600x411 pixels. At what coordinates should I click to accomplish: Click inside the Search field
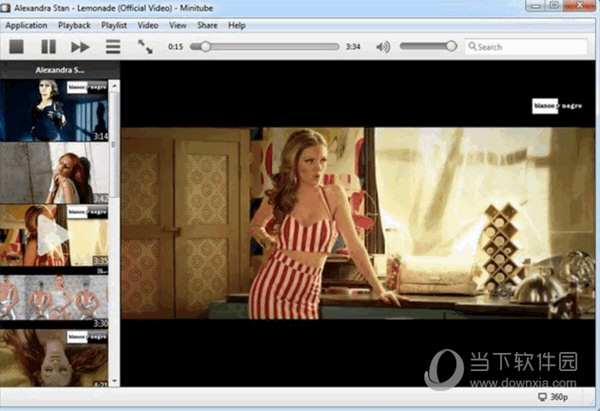pos(525,47)
